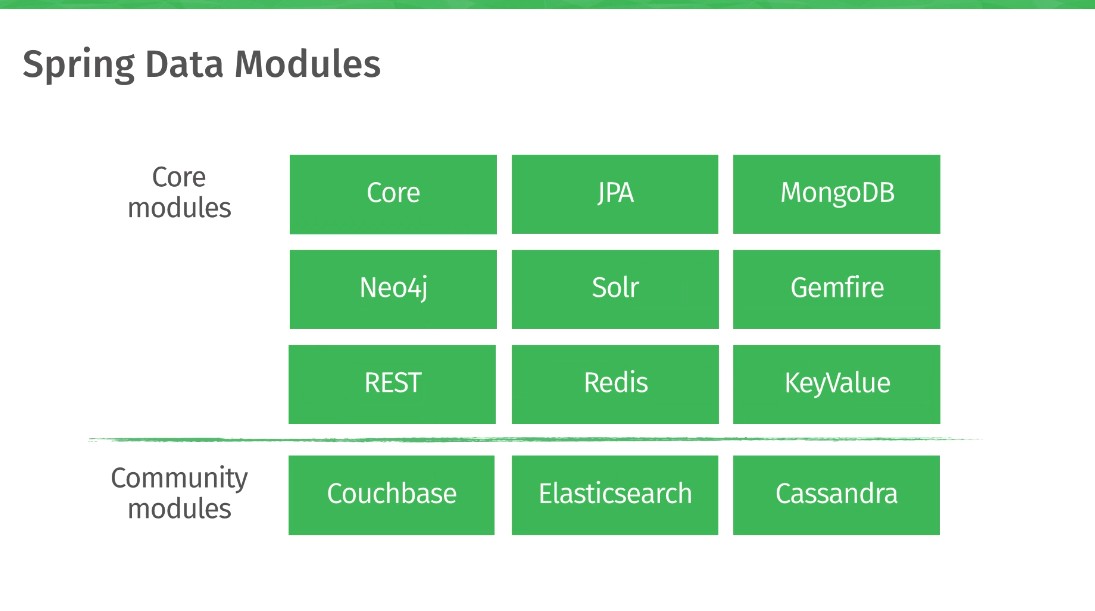Click the REST module box

coord(392,384)
